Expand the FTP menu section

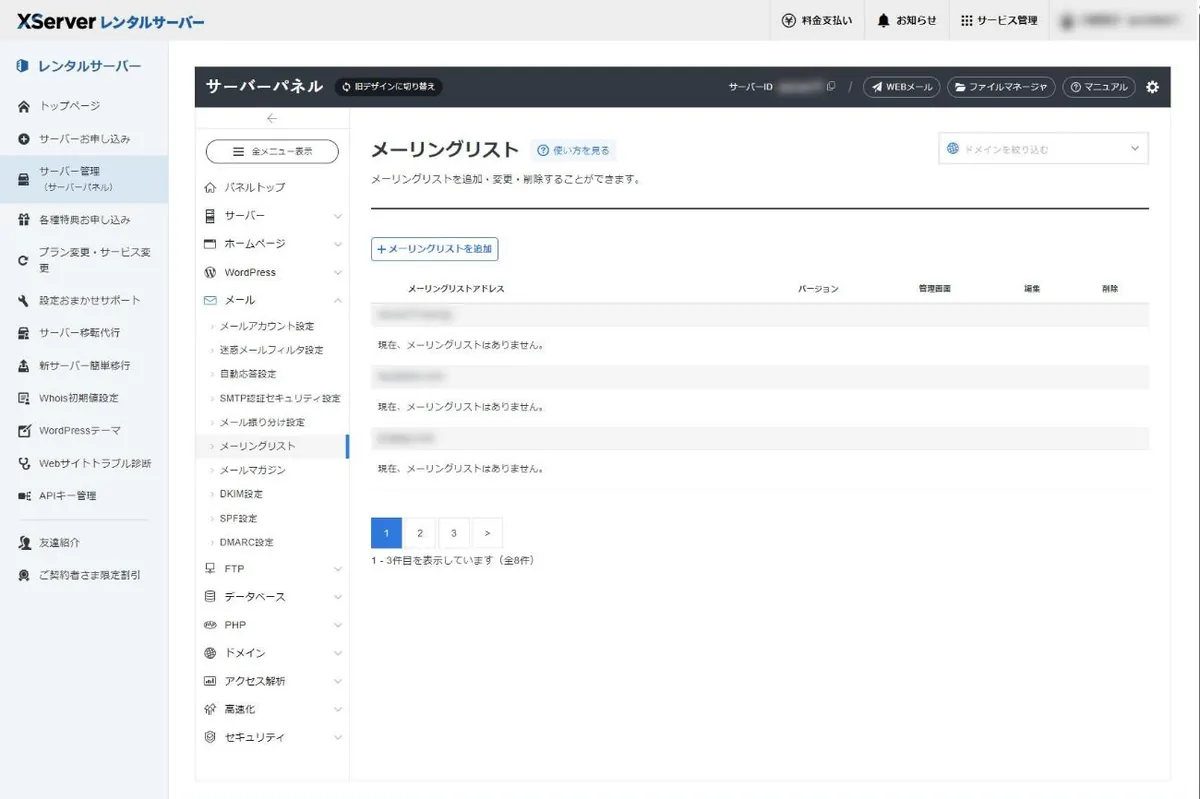(x=272, y=569)
